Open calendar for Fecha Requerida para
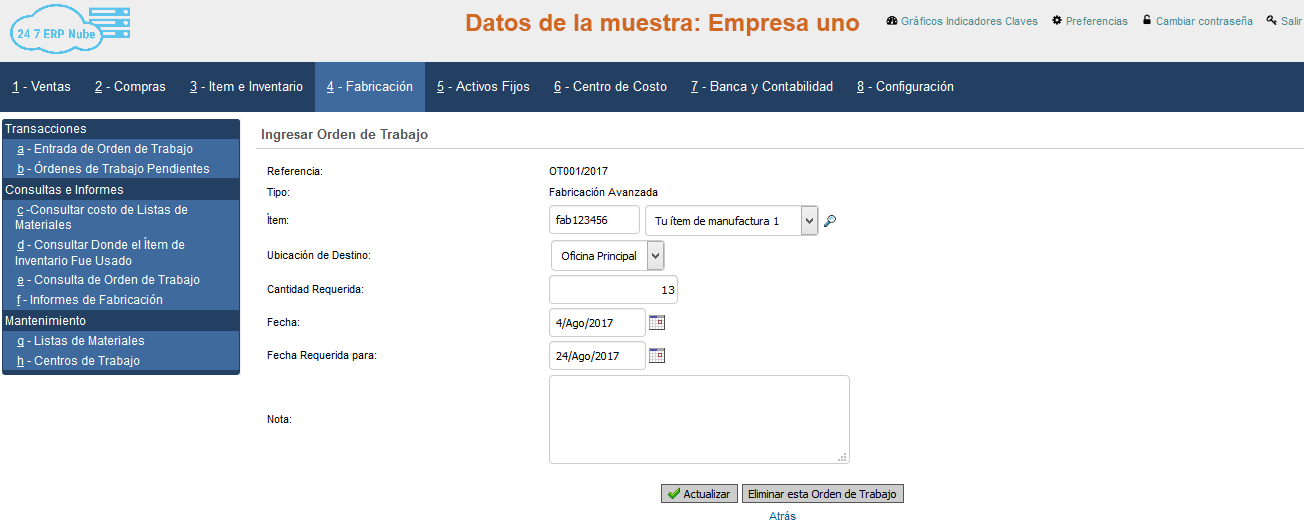The width and height of the screenshot is (1304, 531). click(x=657, y=355)
